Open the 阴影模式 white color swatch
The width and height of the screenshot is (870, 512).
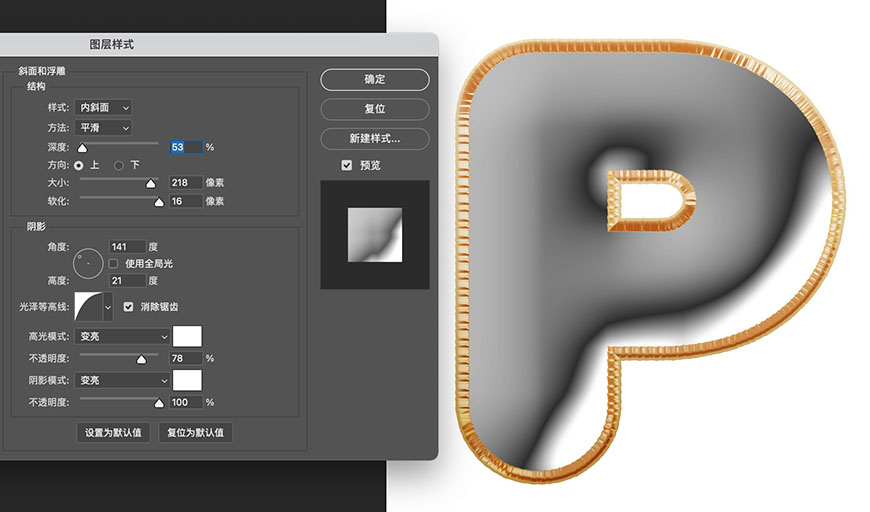click(x=188, y=381)
